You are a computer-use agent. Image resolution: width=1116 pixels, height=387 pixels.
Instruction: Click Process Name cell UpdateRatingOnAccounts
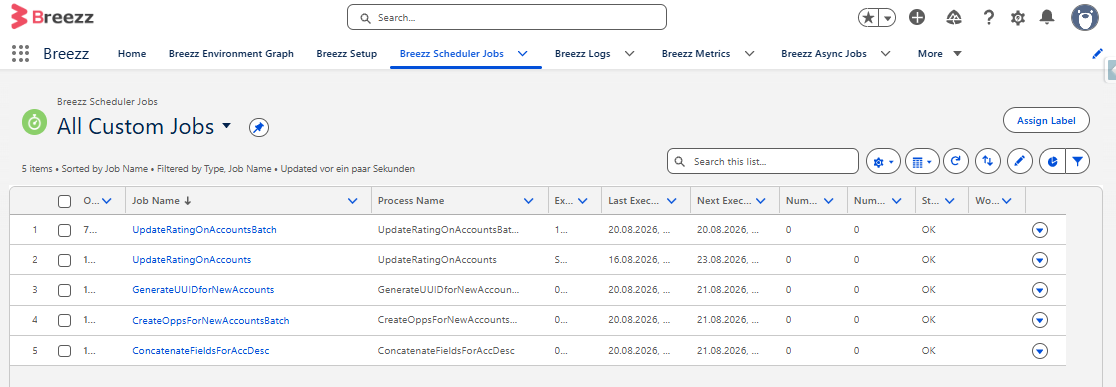coord(437,260)
